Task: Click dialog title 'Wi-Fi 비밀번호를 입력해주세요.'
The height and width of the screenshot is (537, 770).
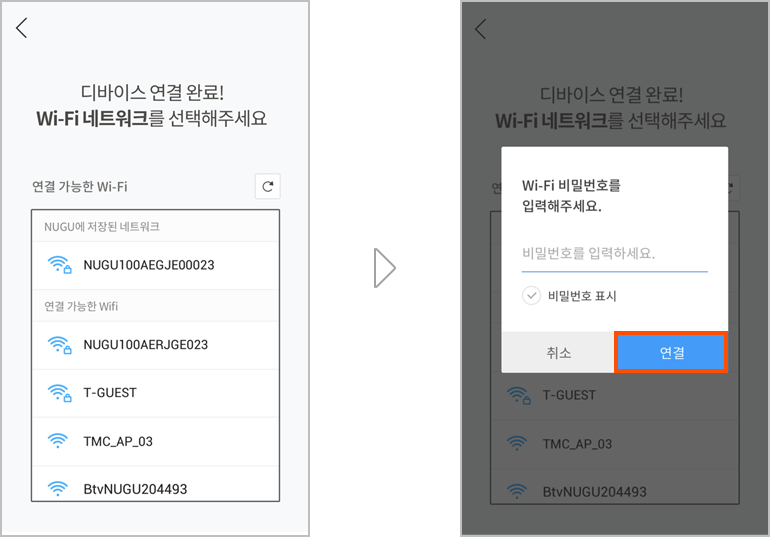Action: point(571,195)
